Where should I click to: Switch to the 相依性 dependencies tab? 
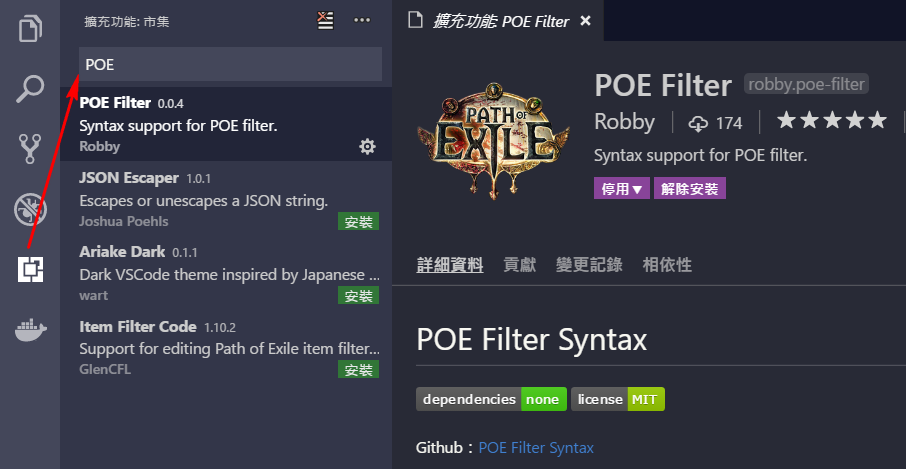click(x=667, y=265)
